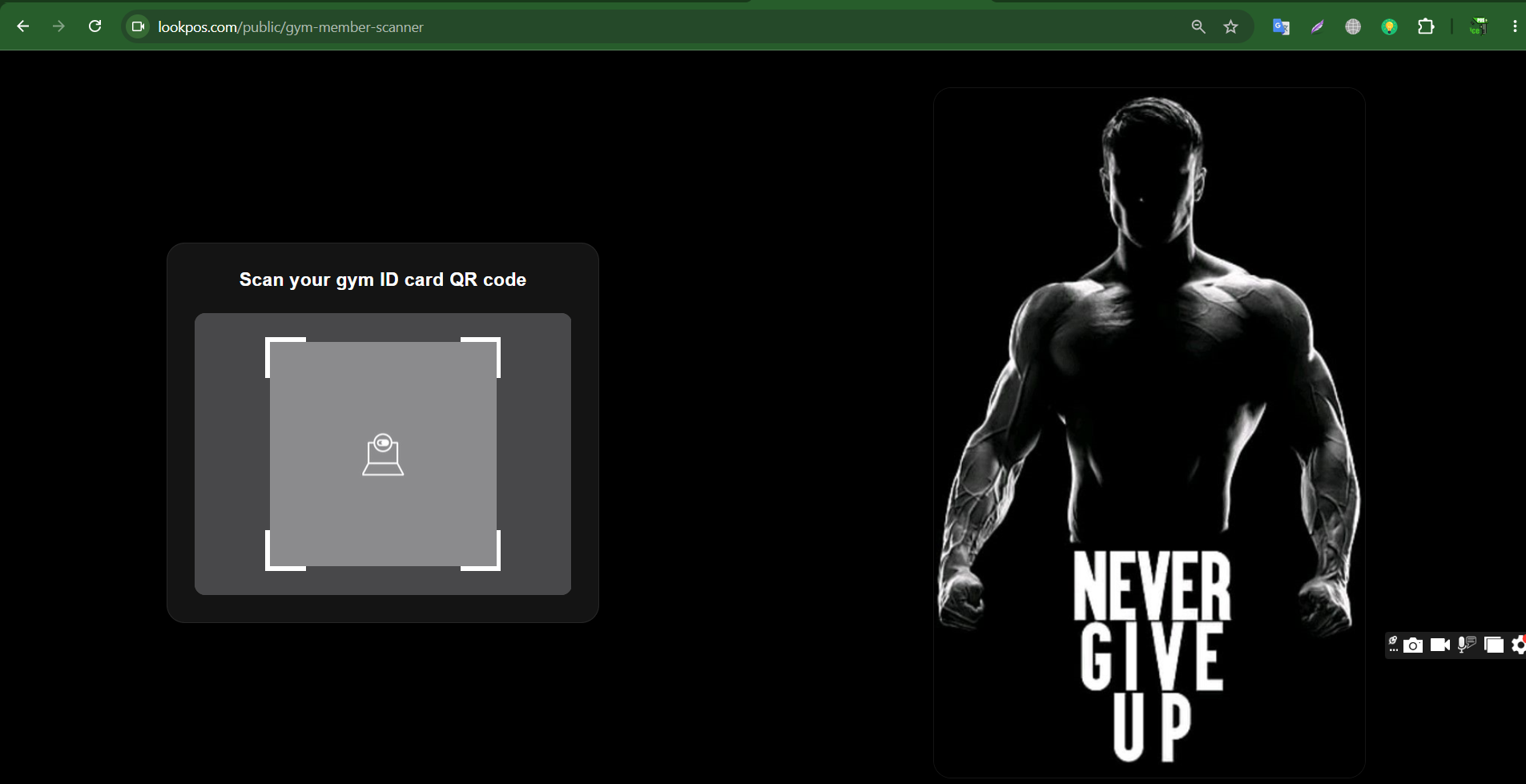Screen dimensions: 1526x784
Task: Open the camera permission site info icon
Action: 138,26
